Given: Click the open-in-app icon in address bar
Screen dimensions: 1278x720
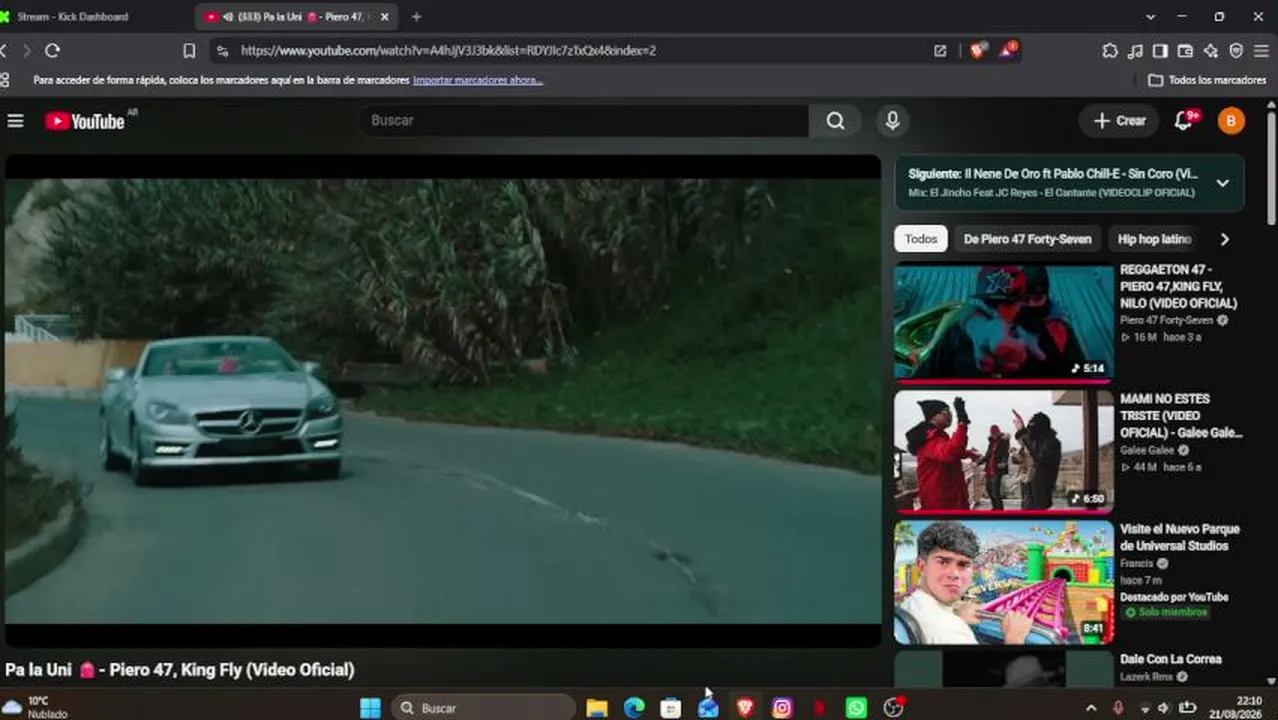Looking at the screenshot, I should point(940,50).
